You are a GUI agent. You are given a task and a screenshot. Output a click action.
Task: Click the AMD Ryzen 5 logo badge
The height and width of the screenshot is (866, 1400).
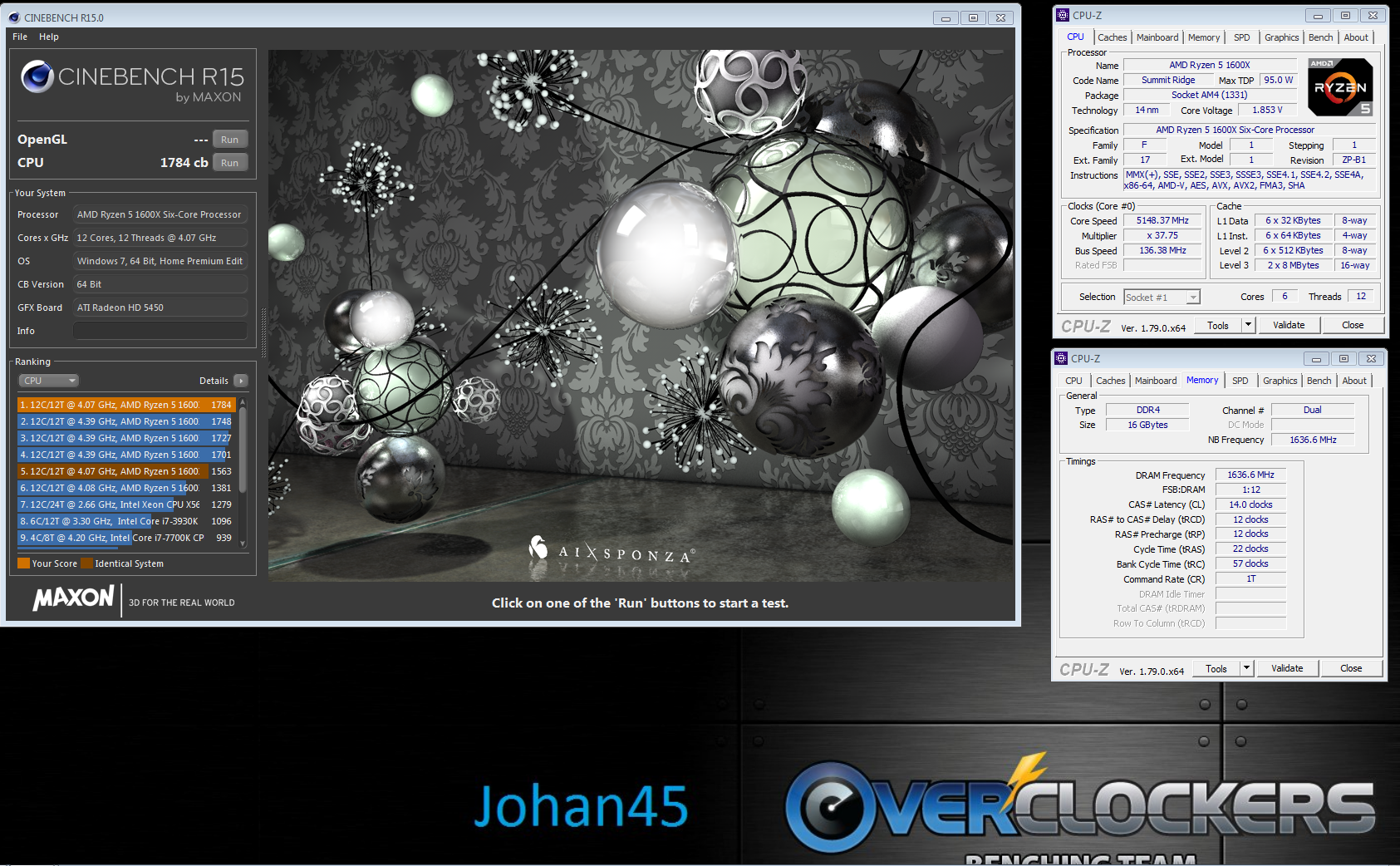(1339, 86)
